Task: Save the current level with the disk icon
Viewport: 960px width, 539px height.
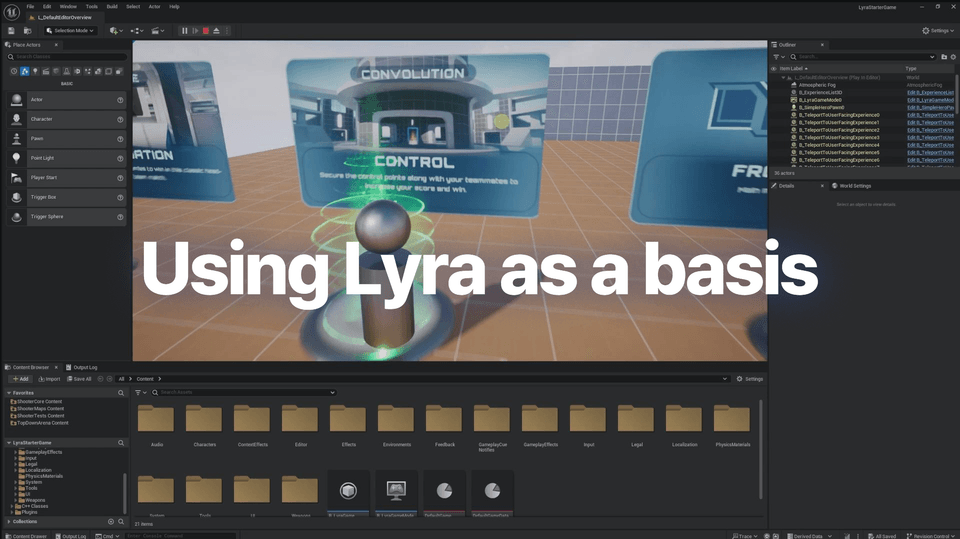Action: point(11,31)
